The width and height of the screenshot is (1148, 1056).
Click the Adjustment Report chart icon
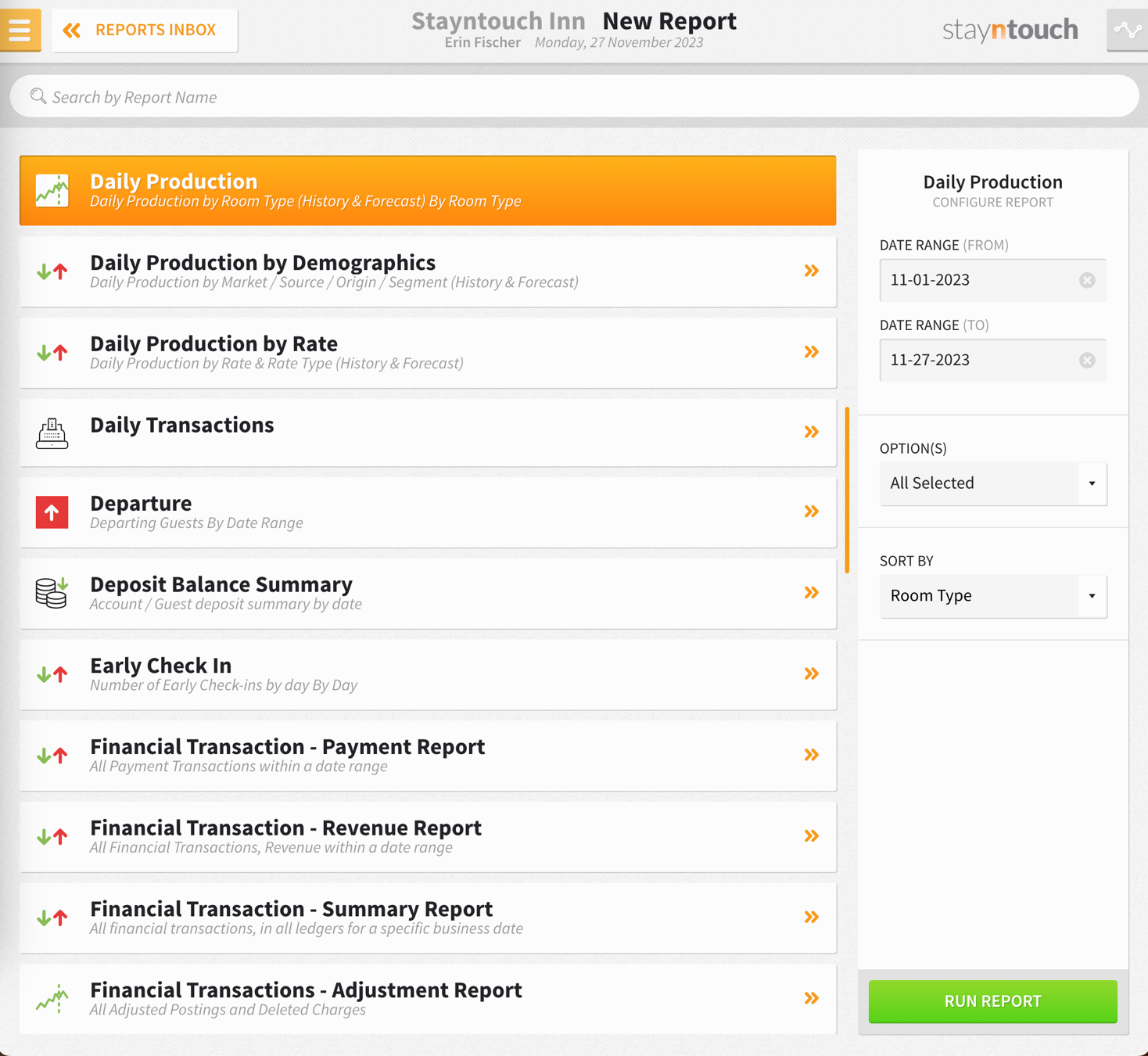click(x=52, y=999)
